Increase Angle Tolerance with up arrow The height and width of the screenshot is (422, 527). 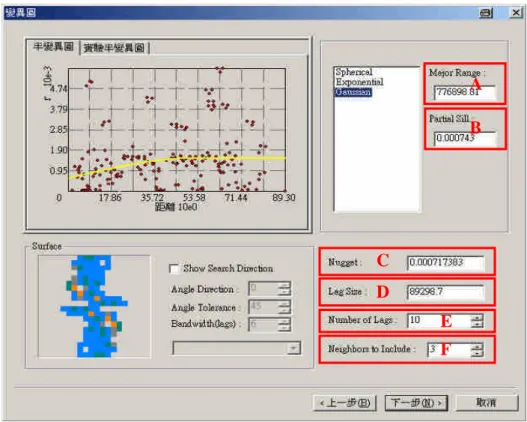tap(284, 303)
